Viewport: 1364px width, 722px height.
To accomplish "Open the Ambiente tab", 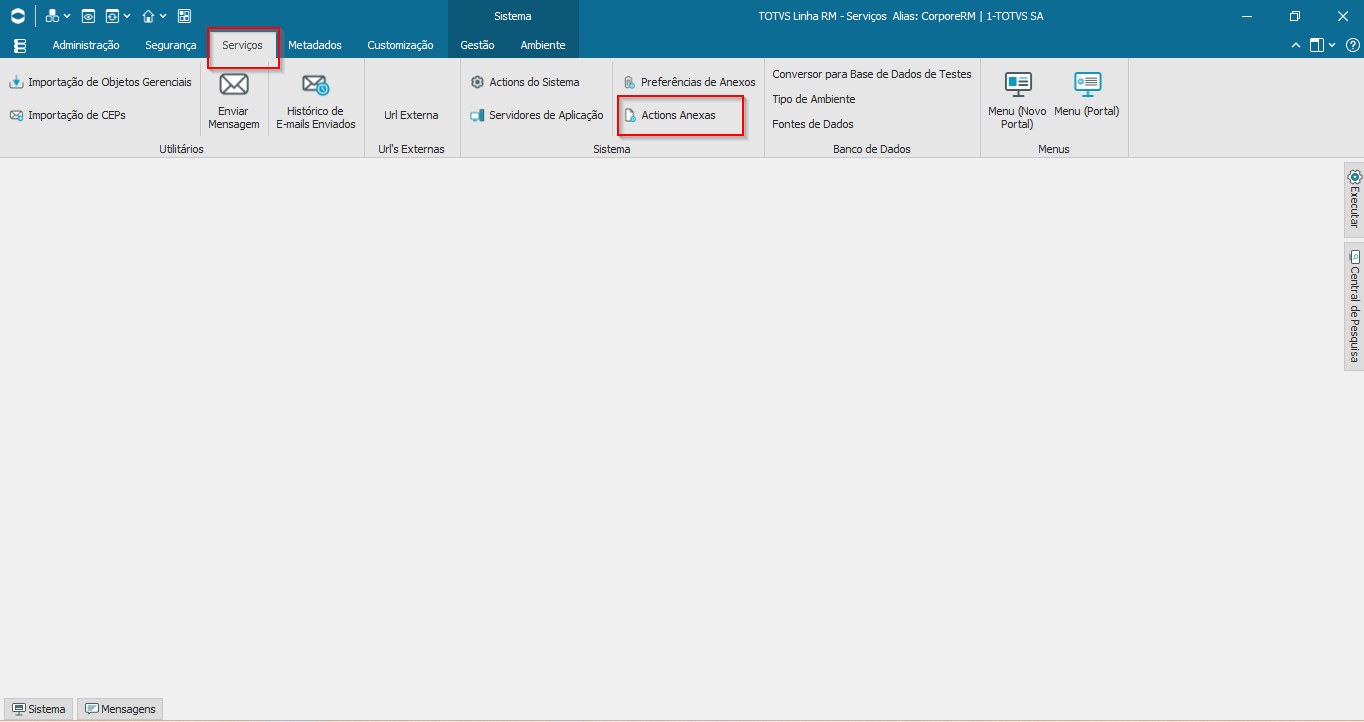I will pos(543,45).
